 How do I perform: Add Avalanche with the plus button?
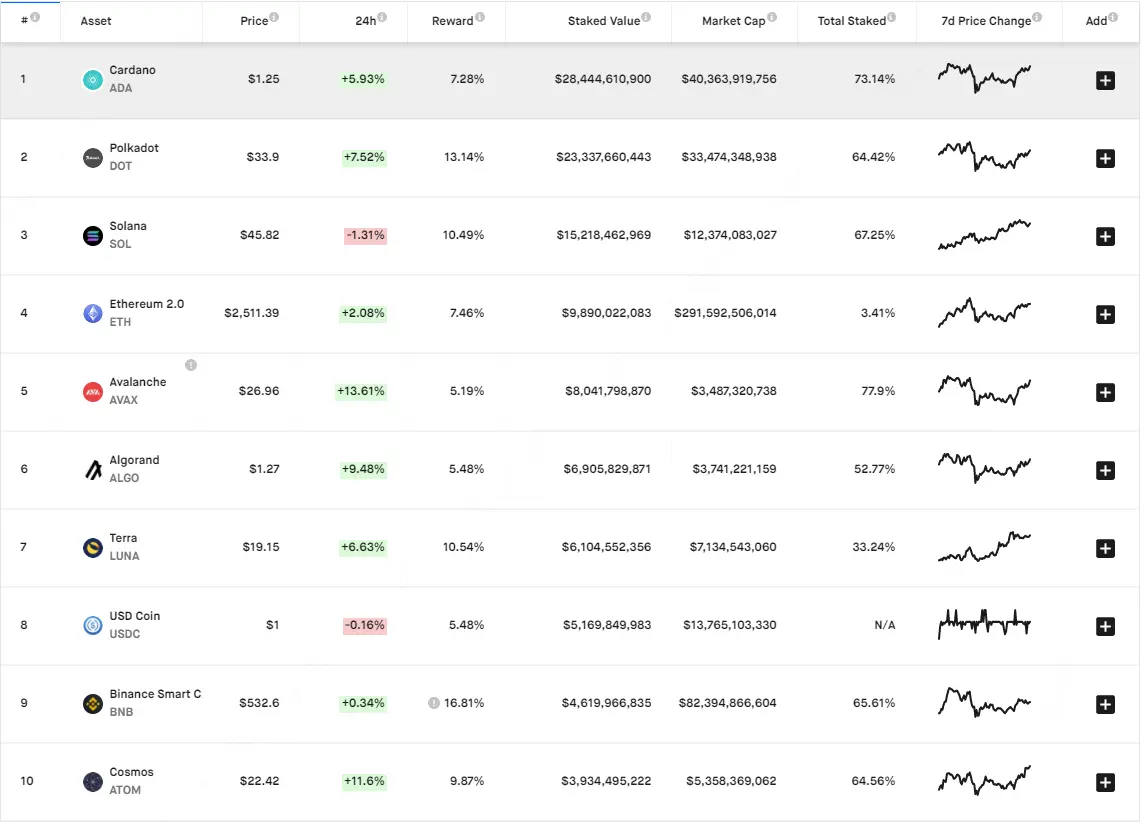[x=1105, y=392]
